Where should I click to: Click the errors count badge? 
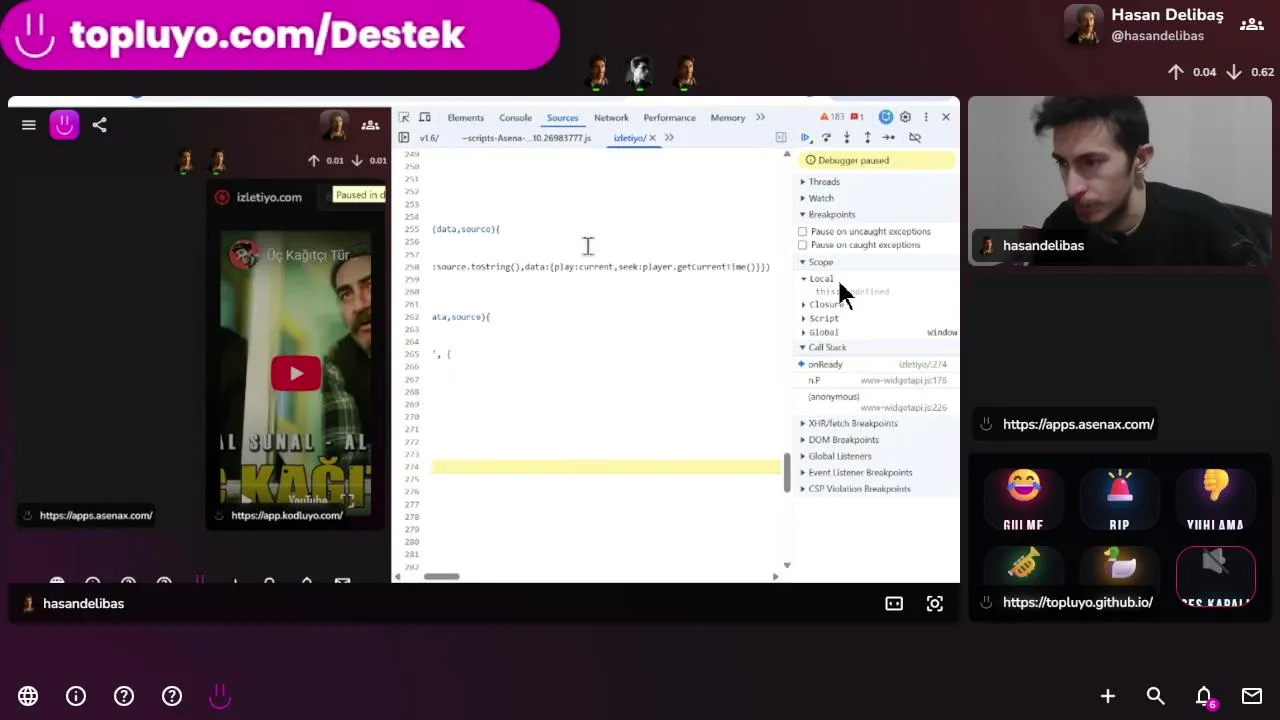click(x=857, y=117)
